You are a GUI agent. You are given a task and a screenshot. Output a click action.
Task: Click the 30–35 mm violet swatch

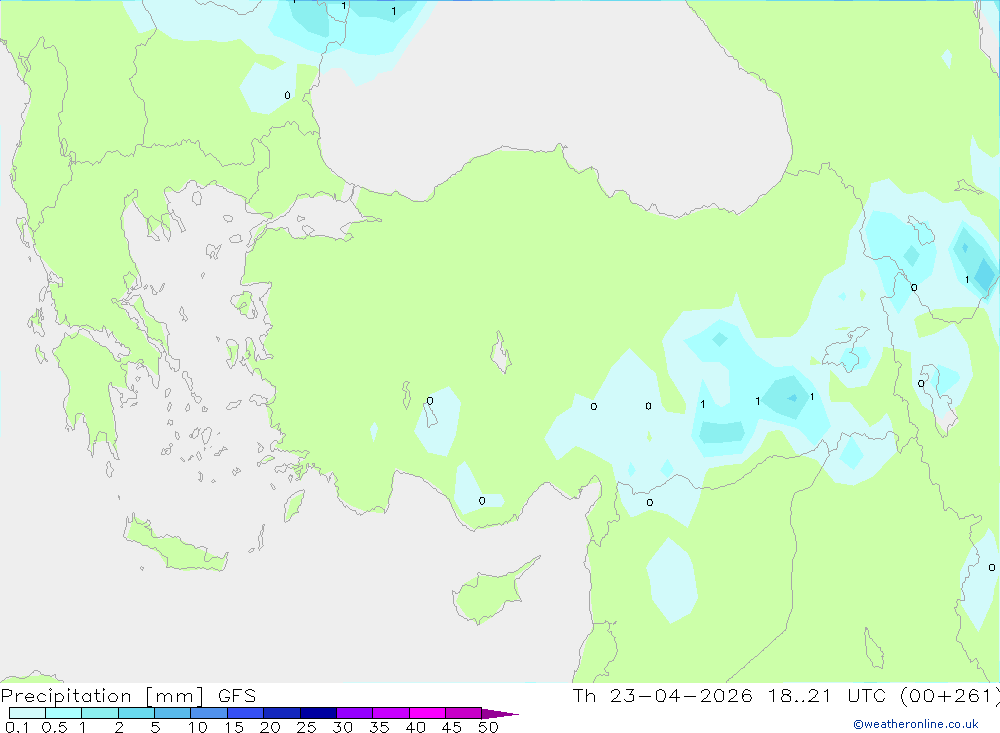(354, 713)
